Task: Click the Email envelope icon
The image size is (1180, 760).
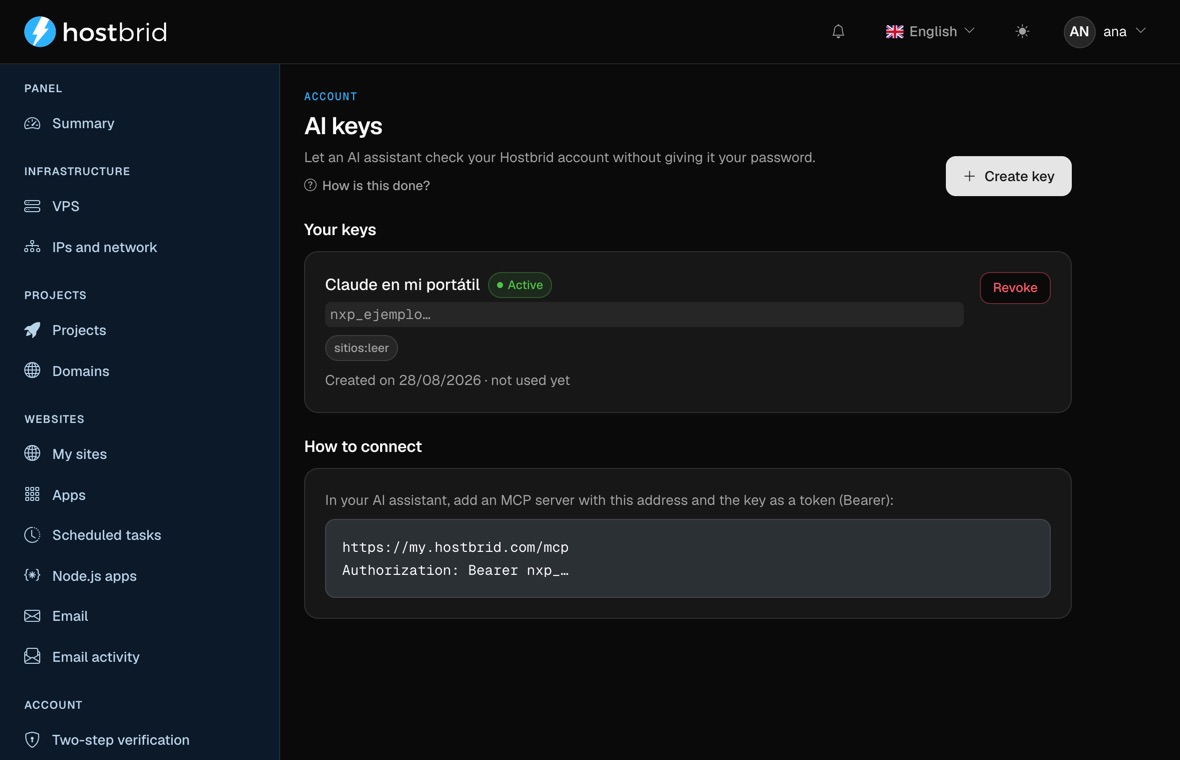Action: [x=32, y=616]
